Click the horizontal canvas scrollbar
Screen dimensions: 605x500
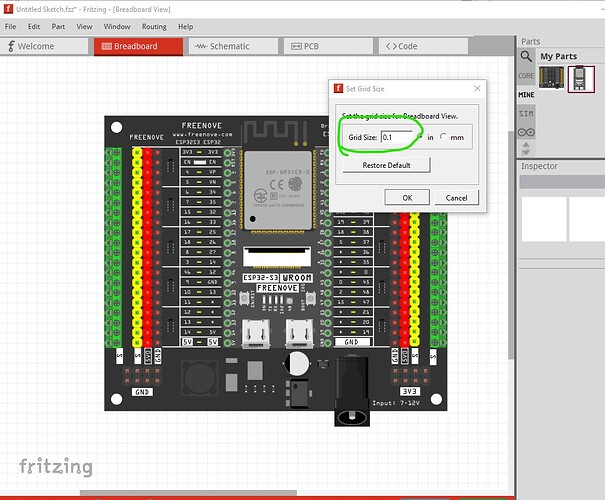click(188, 493)
